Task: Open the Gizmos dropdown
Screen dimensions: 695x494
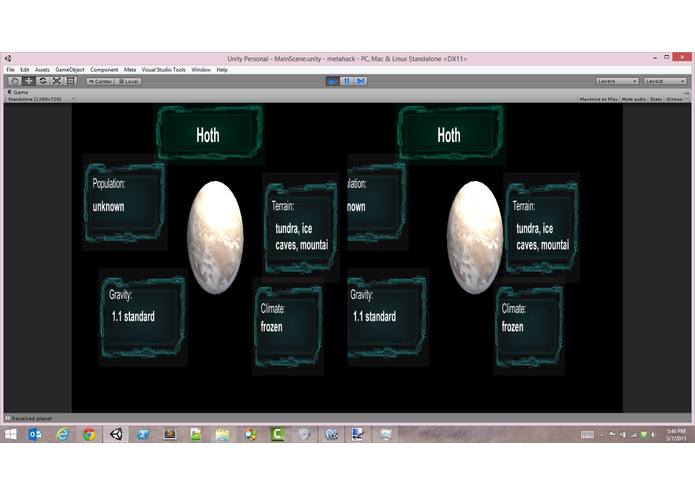Action: (x=676, y=99)
